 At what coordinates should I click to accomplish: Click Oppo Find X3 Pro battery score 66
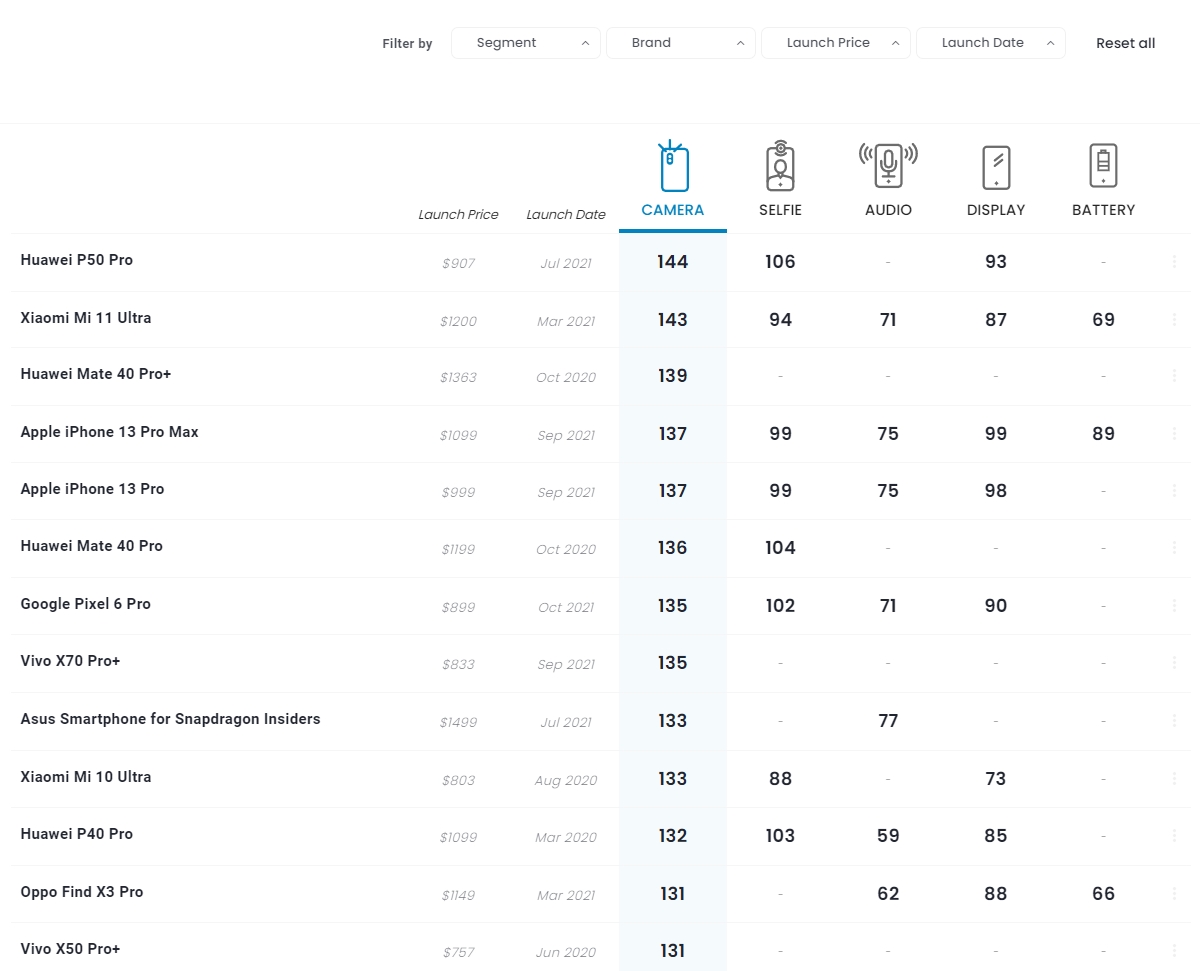tap(1103, 894)
